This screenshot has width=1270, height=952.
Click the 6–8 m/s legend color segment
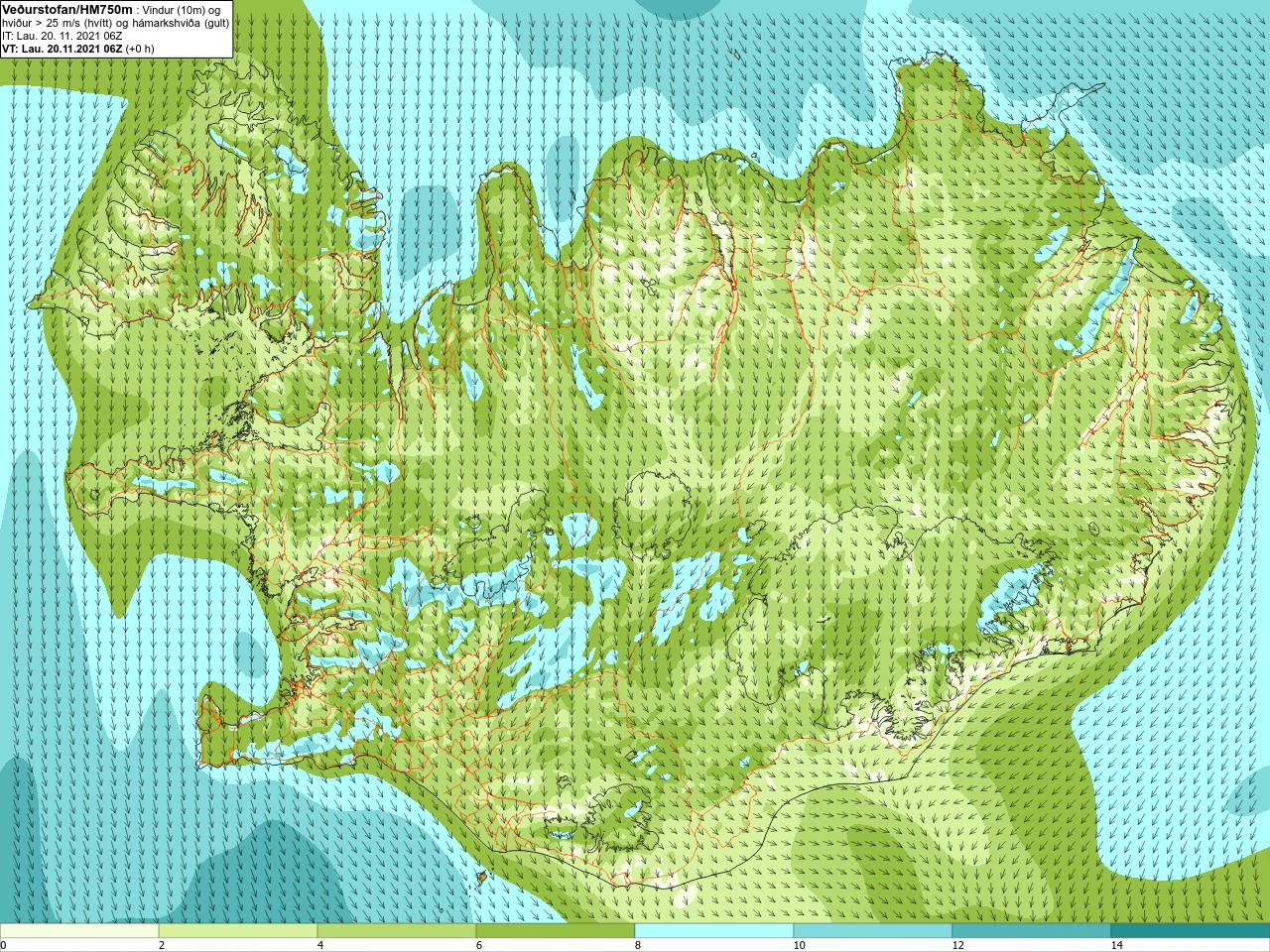click(x=556, y=931)
